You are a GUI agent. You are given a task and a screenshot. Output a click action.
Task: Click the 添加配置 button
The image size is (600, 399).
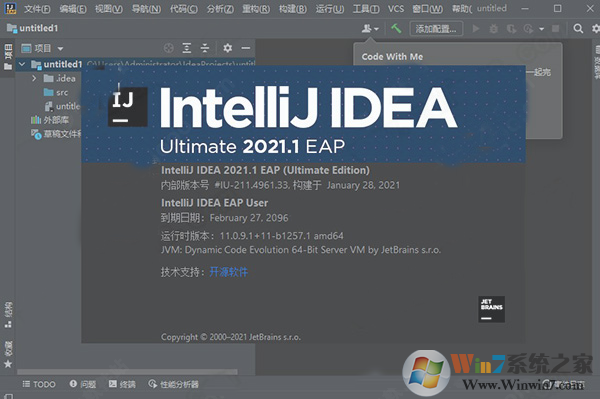coord(436,29)
